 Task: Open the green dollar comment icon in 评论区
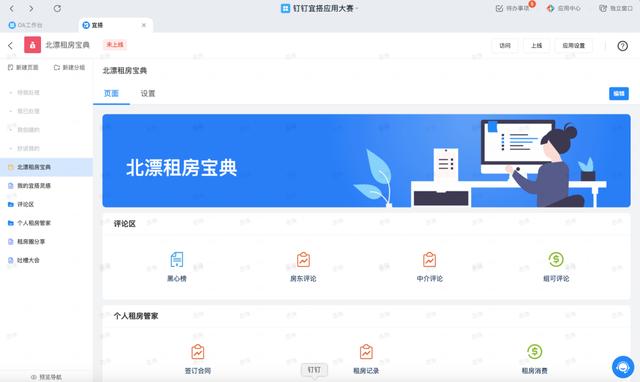pos(556,259)
